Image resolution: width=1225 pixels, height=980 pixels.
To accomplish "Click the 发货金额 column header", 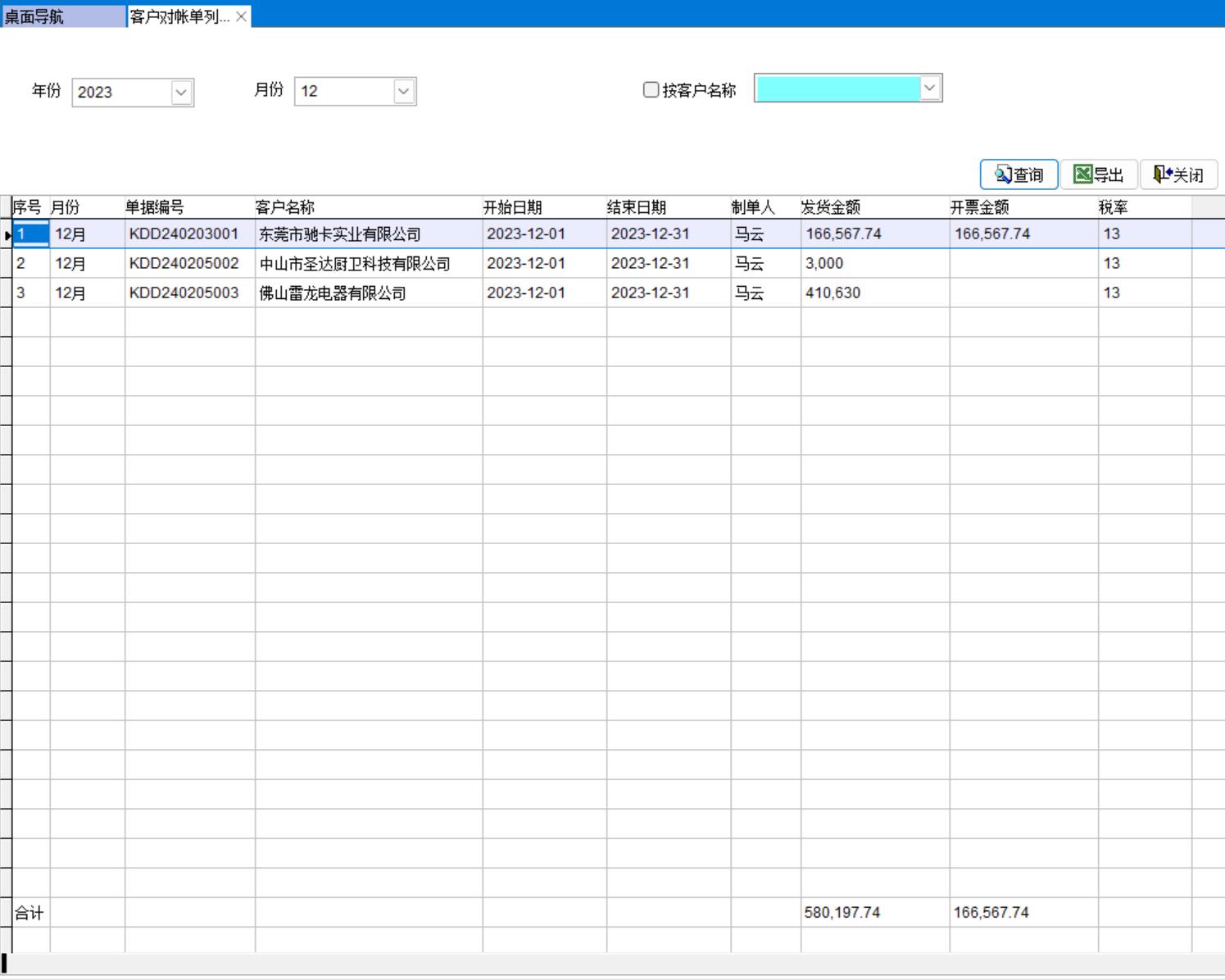I will pyautogui.click(x=830, y=207).
